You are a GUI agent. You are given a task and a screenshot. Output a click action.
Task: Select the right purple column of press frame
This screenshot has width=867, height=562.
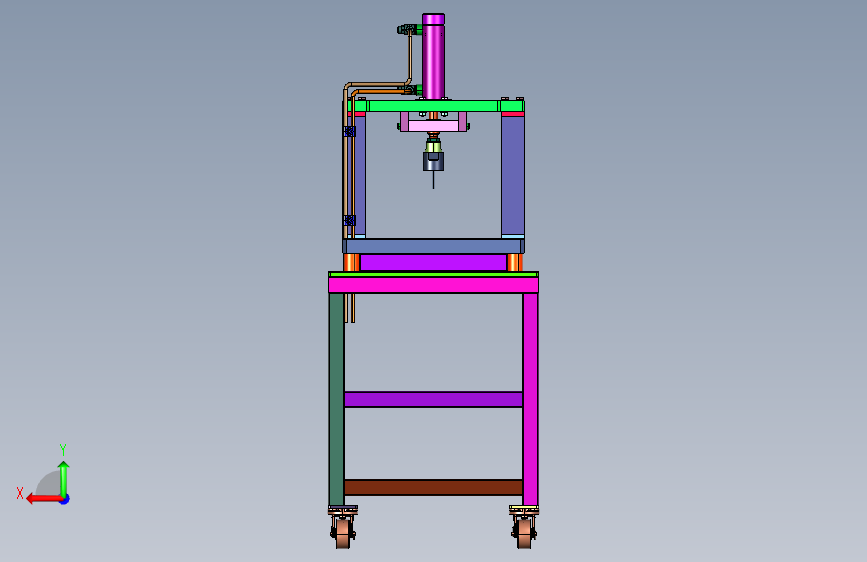click(x=513, y=175)
